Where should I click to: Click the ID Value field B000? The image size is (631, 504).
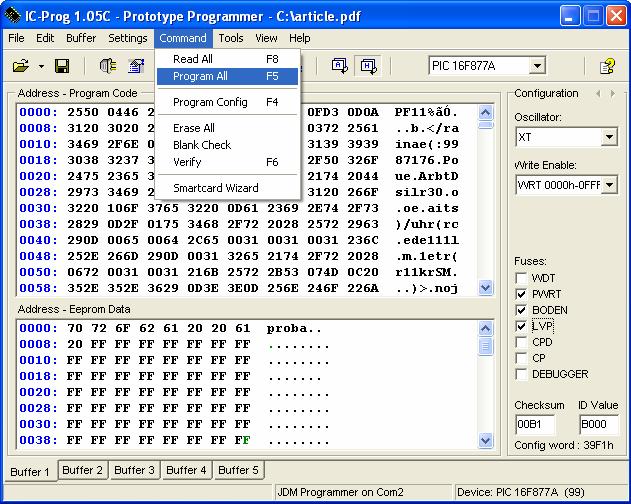599,424
